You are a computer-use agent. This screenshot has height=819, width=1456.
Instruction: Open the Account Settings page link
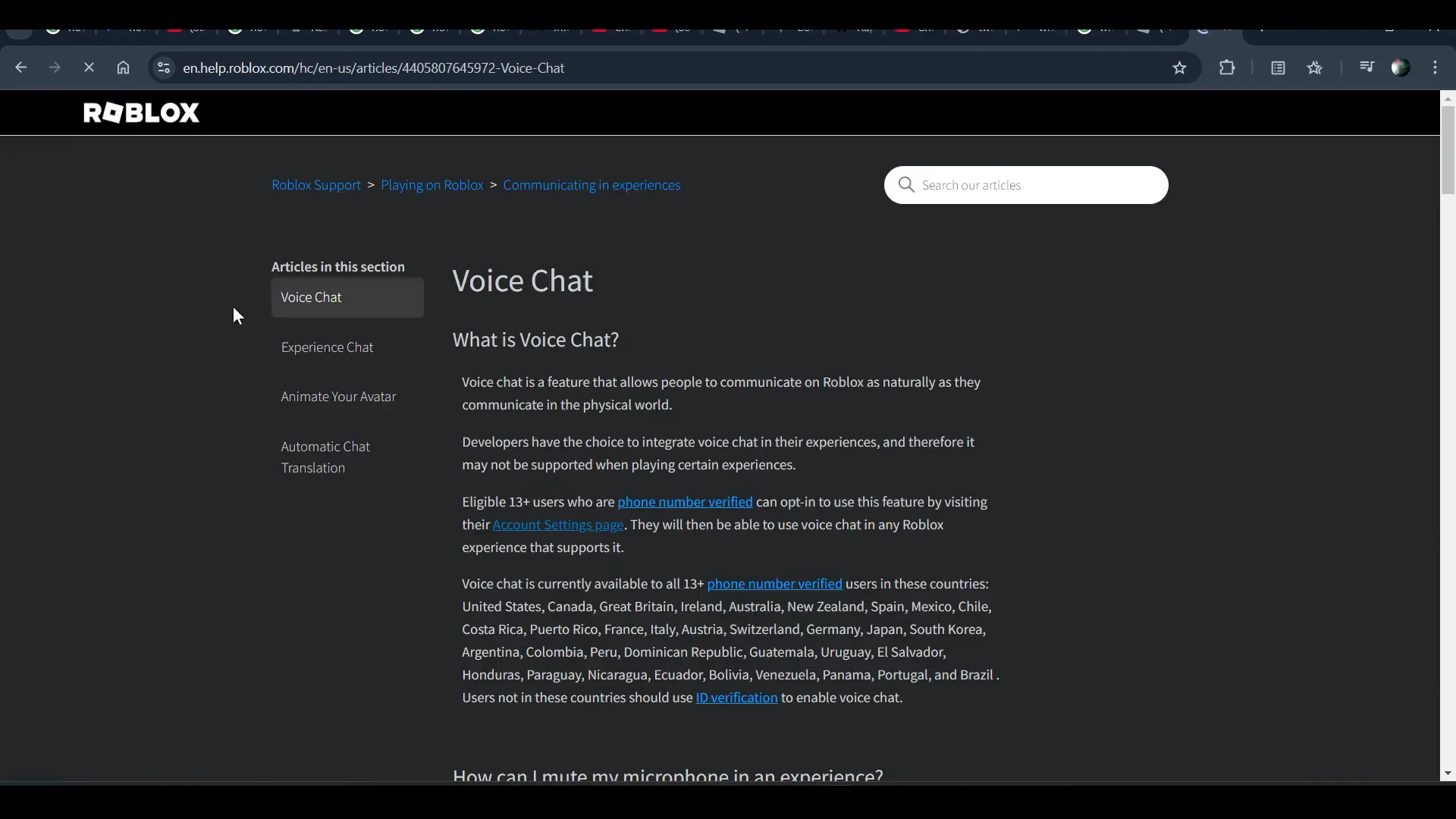[x=558, y=525]
